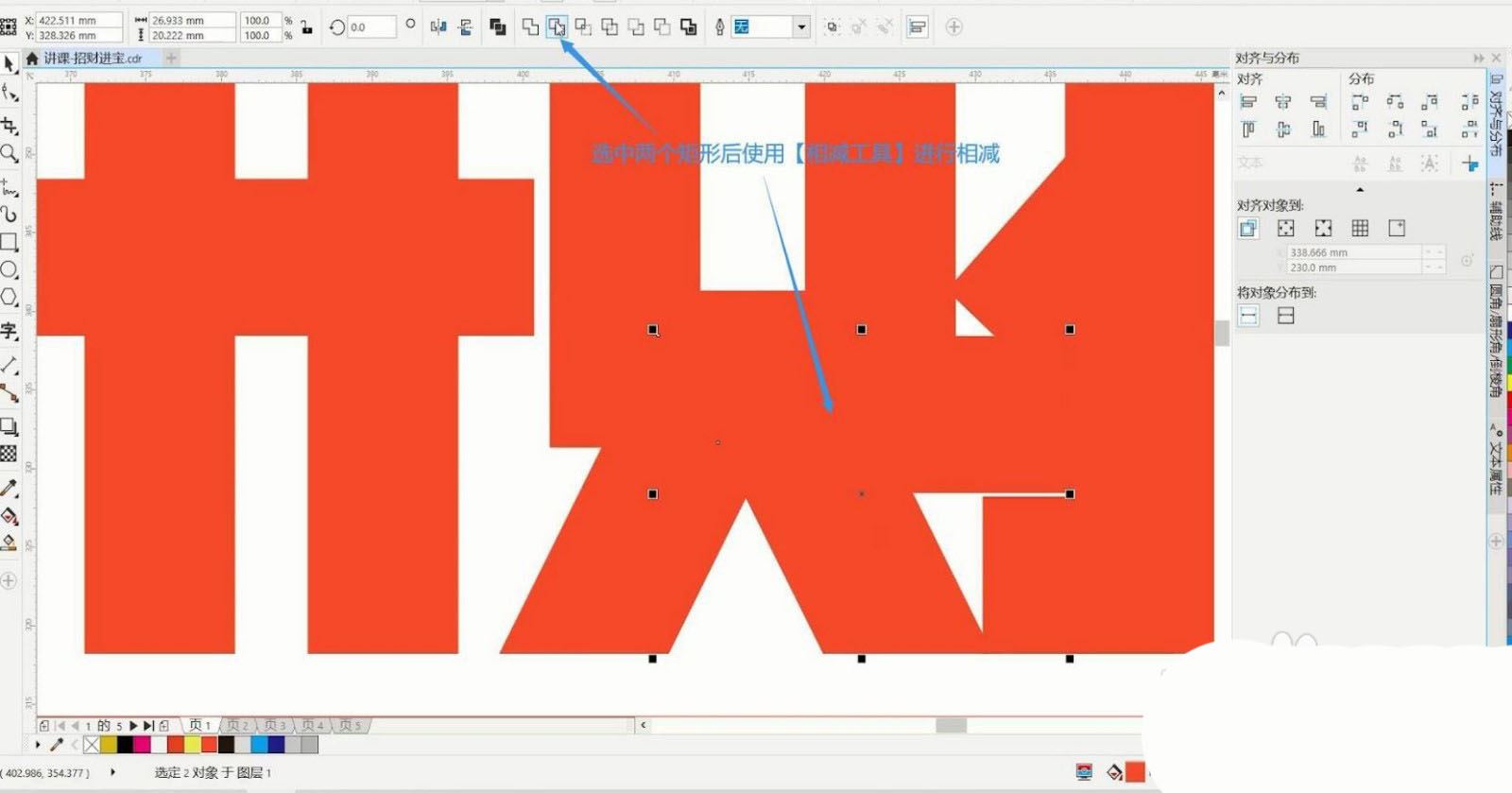Open the 辅助线 docker tab

click(1496, 213)
